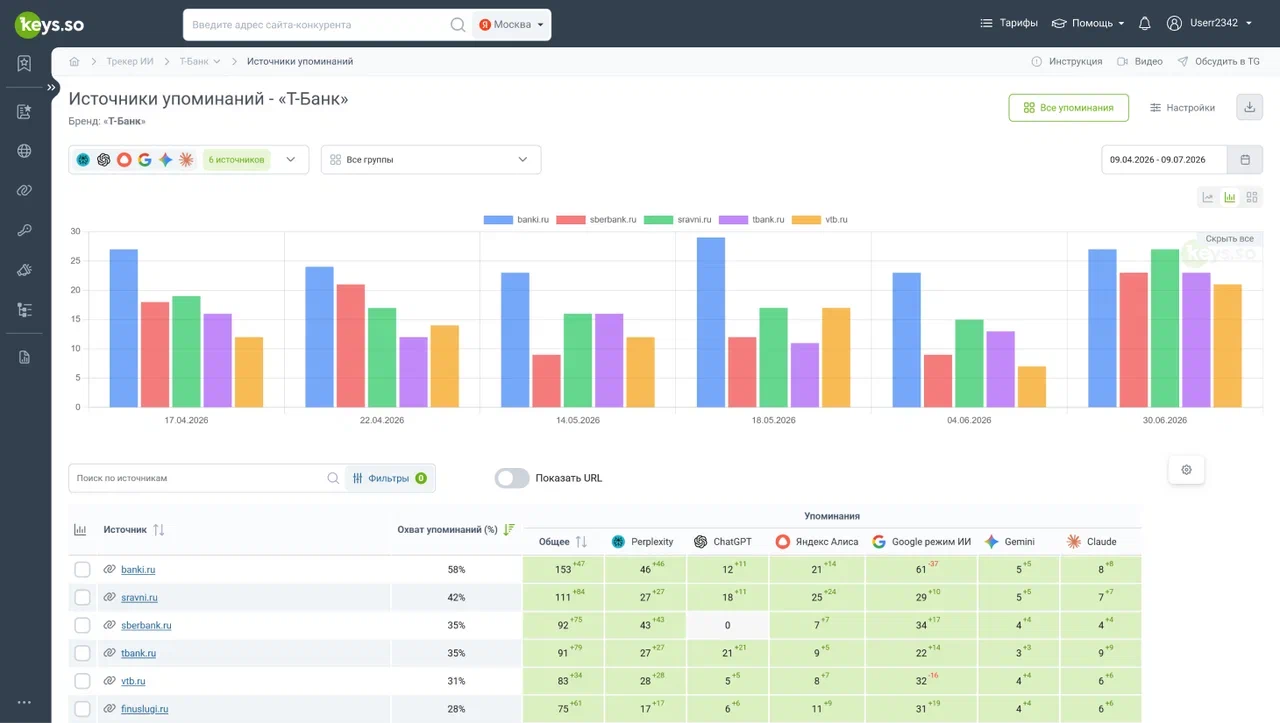Check the vtb.ru row checkbox
This screenshot has height=723, width=1280.
(82, 681)
